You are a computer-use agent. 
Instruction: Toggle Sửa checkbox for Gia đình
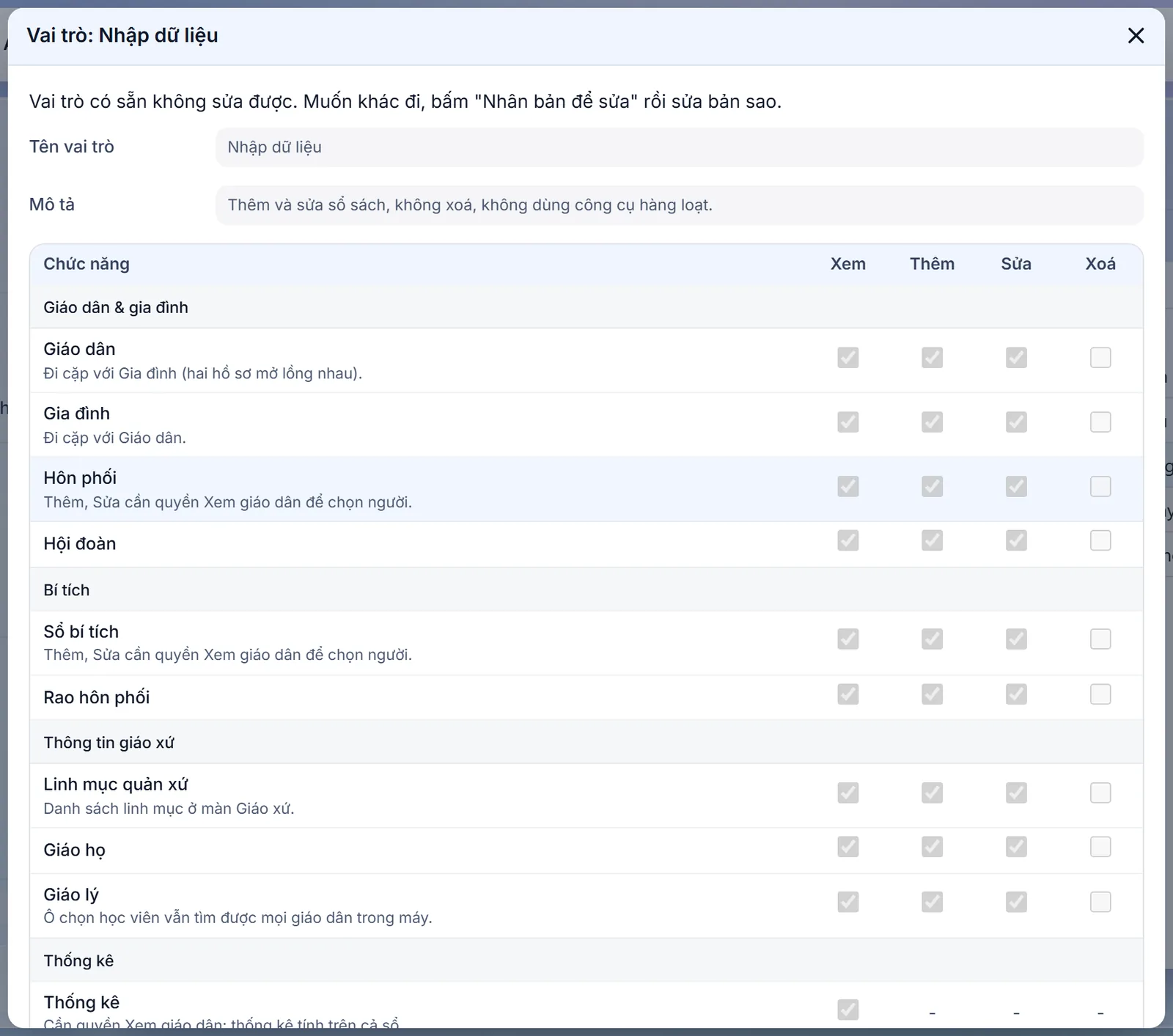(x=1016, y=422)
